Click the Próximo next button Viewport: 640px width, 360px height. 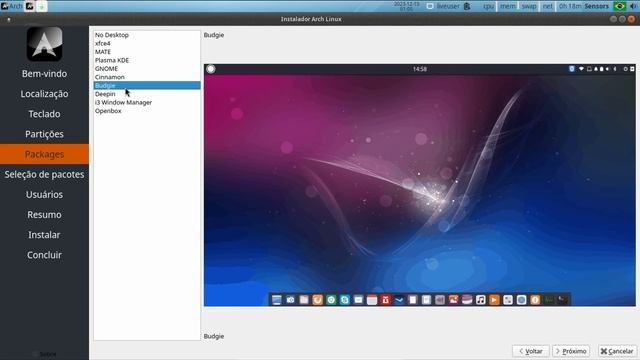point(571,351)
